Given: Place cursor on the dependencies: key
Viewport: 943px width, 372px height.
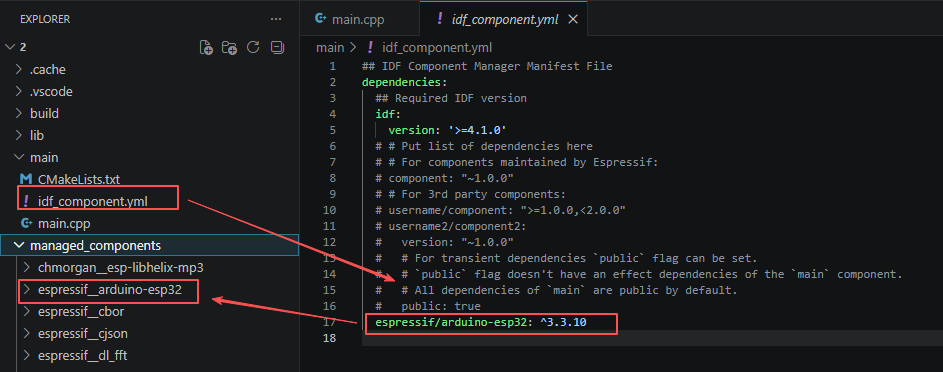Looking at the screenshot, I should 404,82.
